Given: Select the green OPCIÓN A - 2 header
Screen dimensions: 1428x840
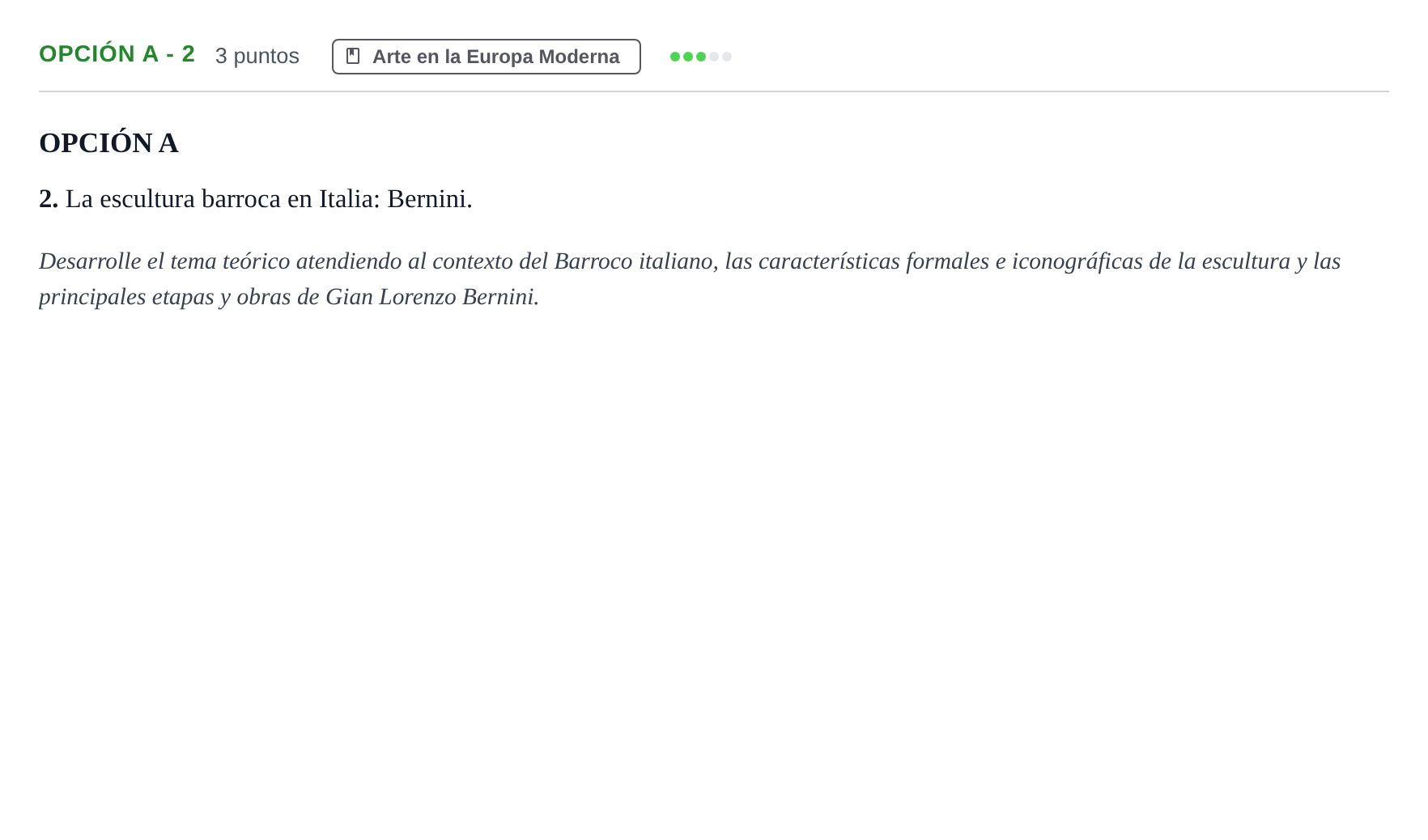Looking at the screenshot, I should pyautogui.click(x=117, y=54).
